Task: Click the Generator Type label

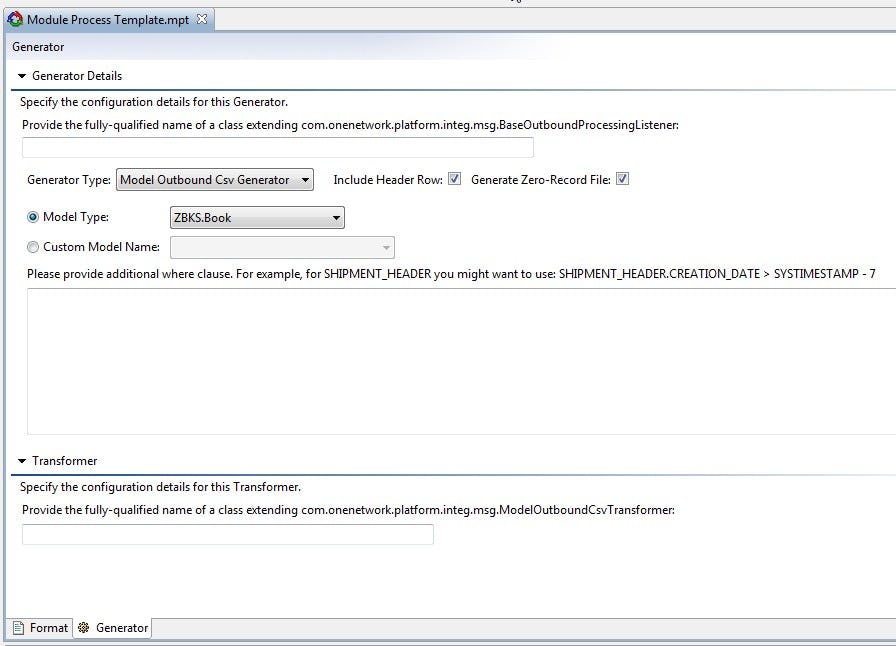Action: (x=69, y=180)
